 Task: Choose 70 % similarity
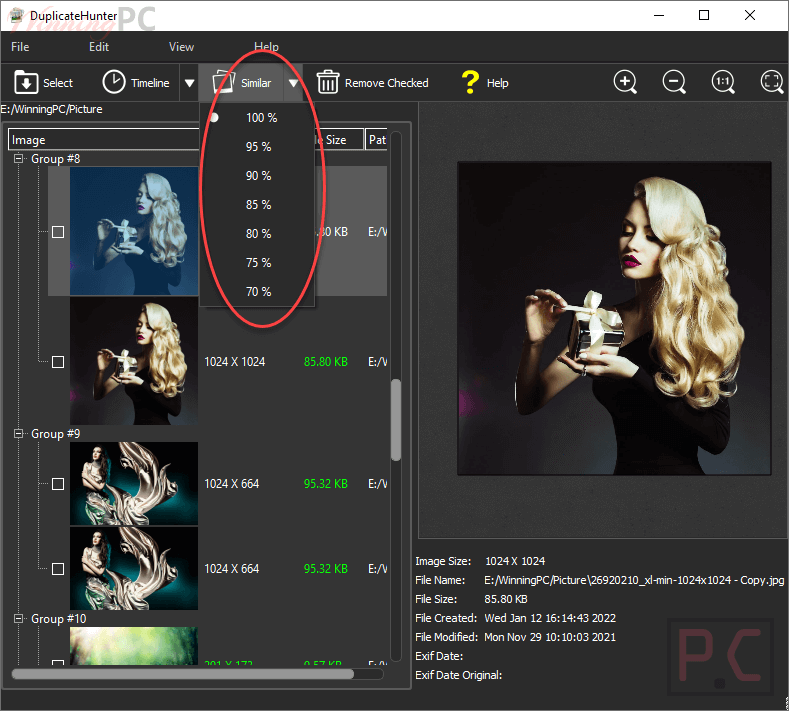click(257, 292)
